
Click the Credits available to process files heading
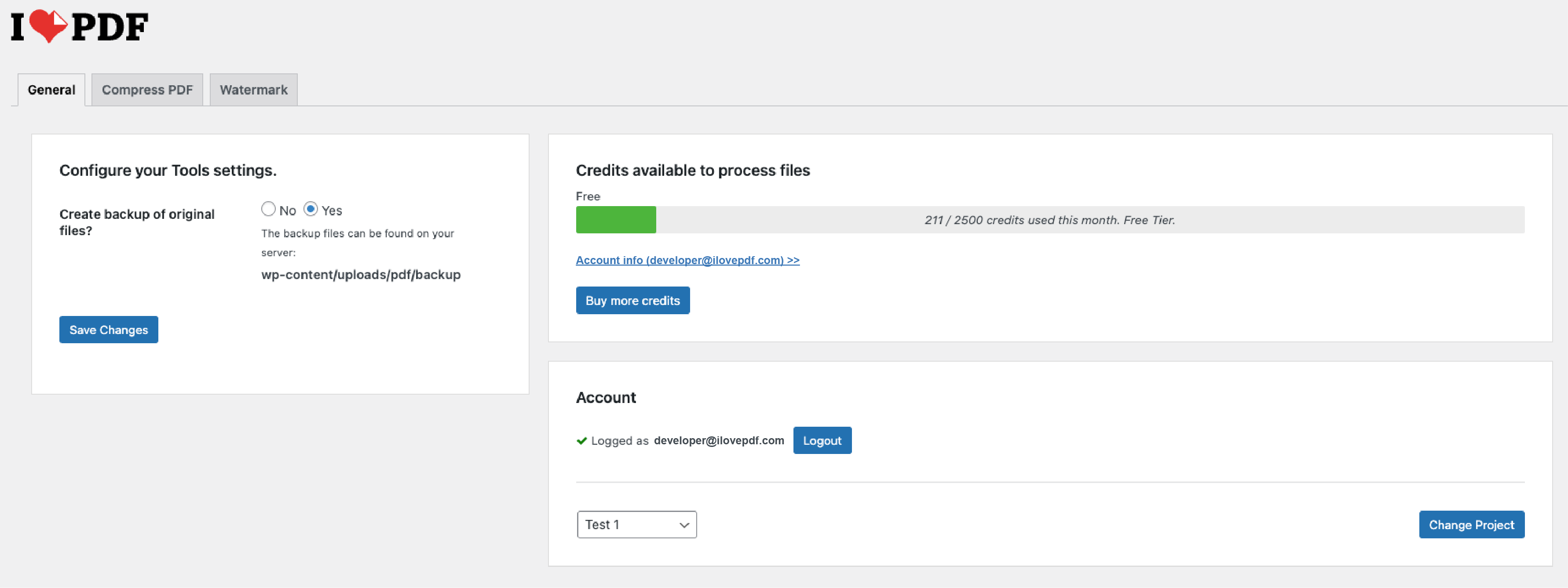click(692, 170)
